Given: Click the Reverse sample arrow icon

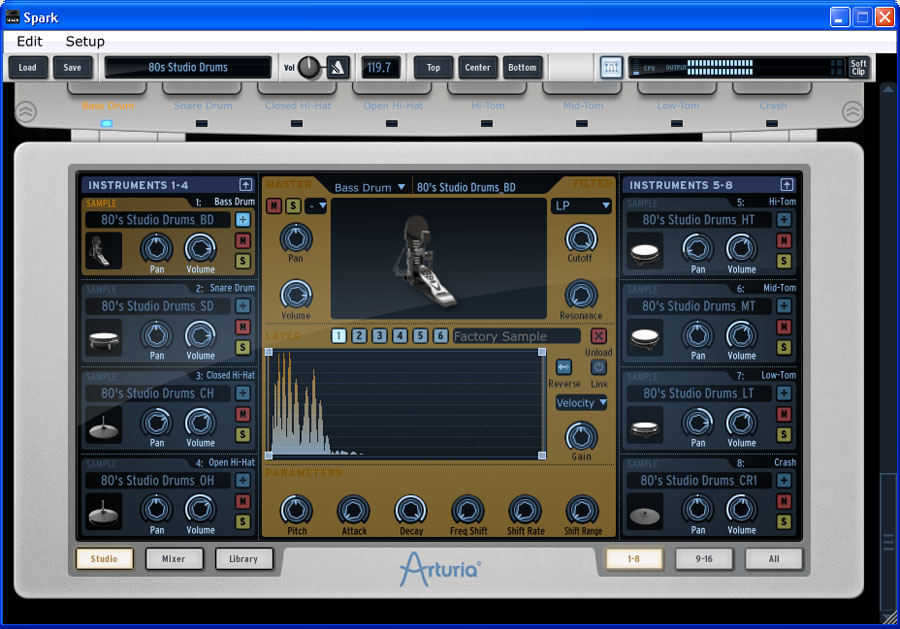Looking at the screenshot, I should pyautogui.click(x=564, y=367).
